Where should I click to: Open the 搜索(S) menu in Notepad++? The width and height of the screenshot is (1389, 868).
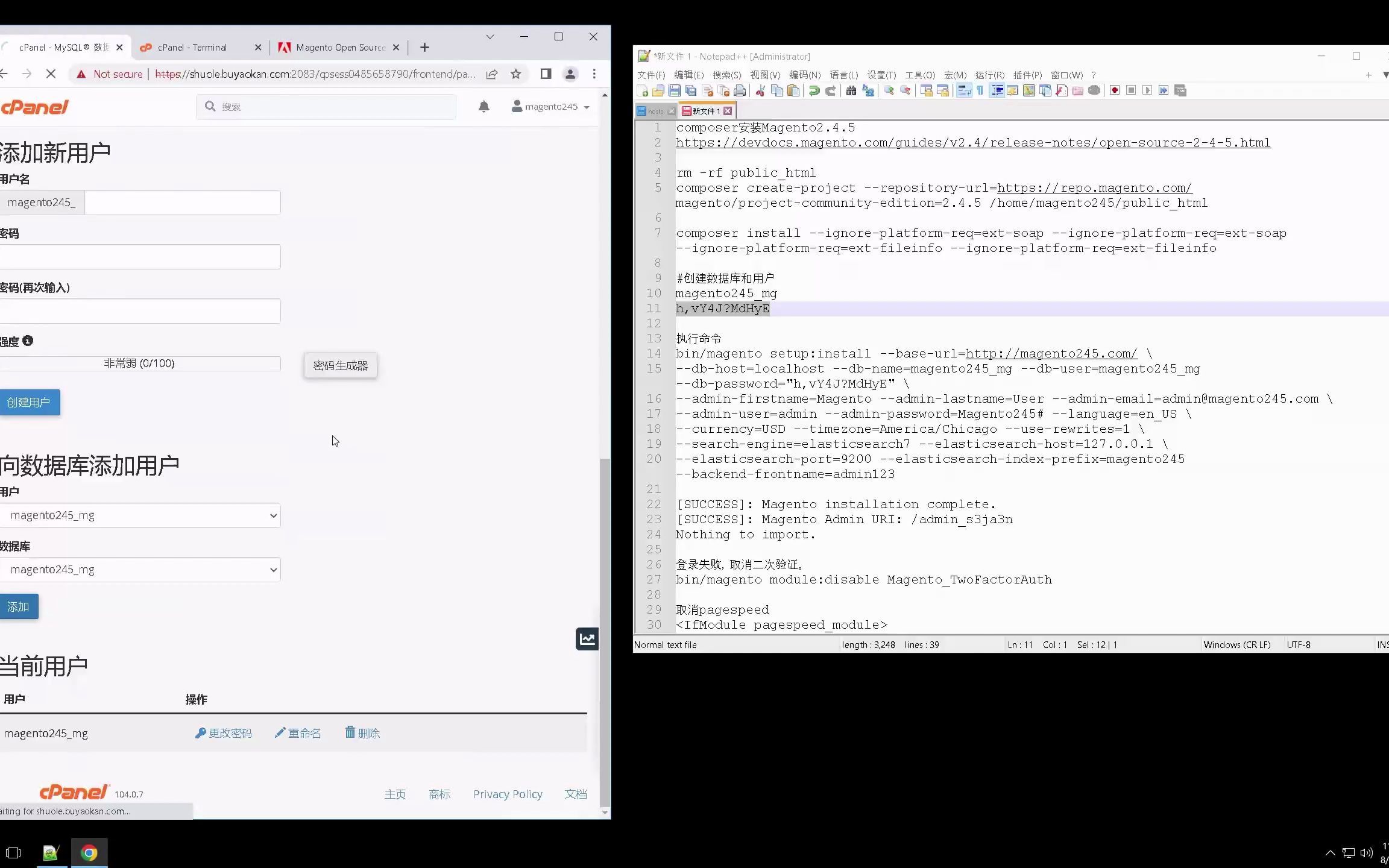point(726,75)
